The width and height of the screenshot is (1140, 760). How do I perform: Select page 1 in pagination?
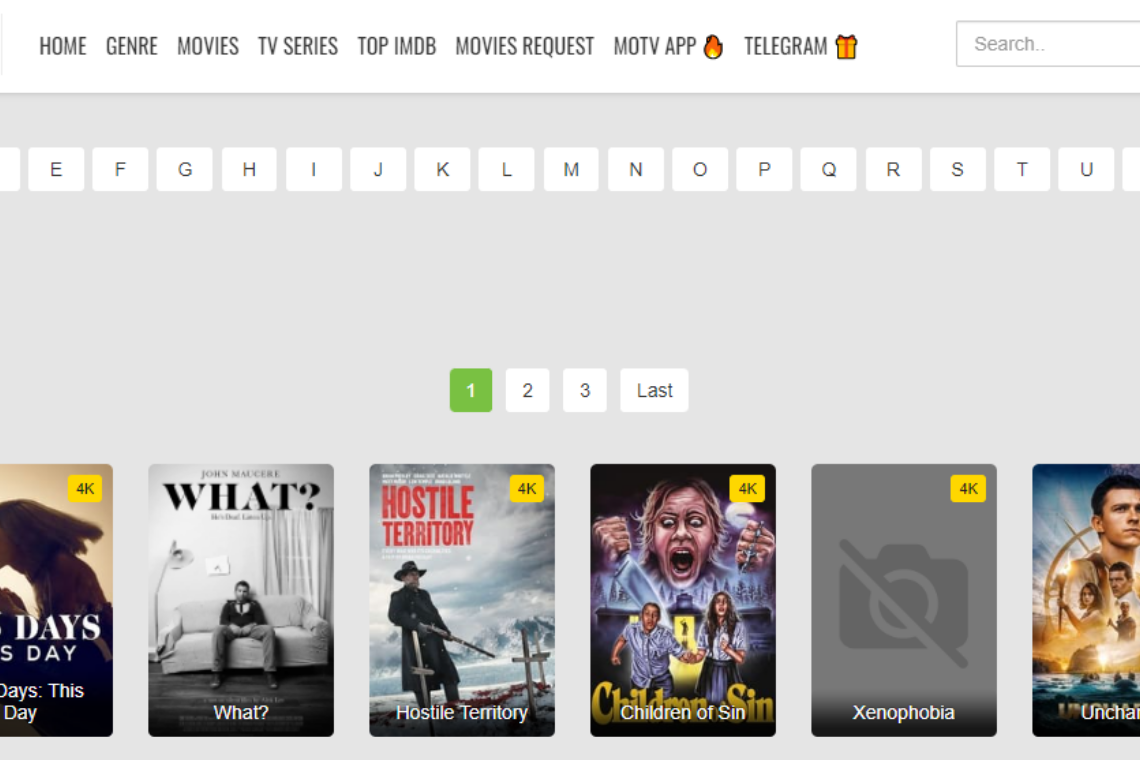coord(471,391)
